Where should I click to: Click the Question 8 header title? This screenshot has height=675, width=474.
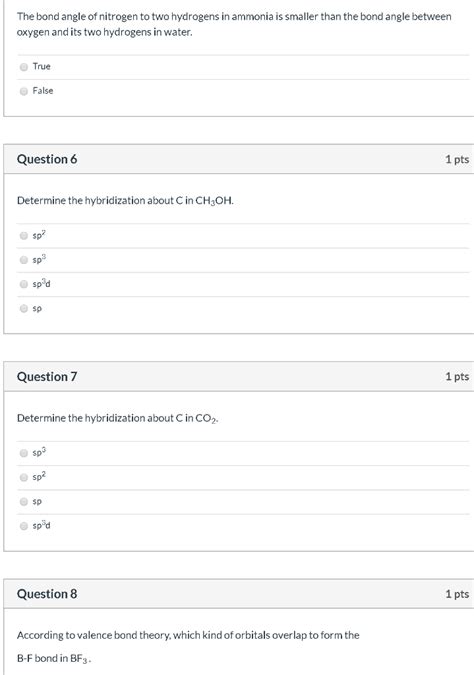(x=47, y=594)
